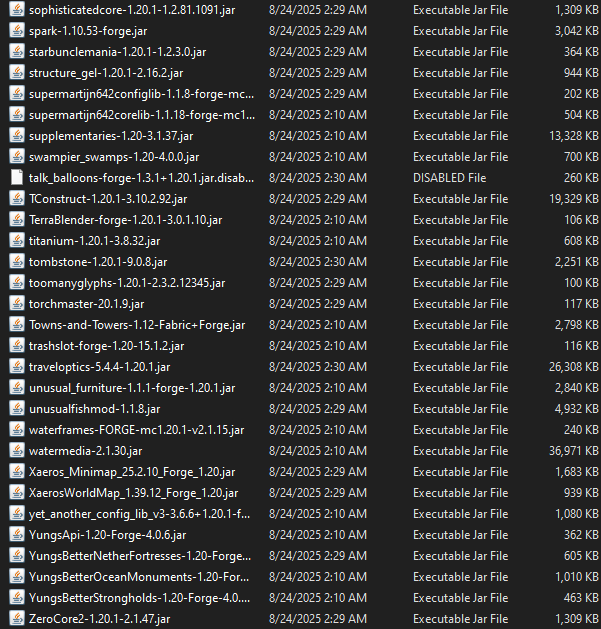Select the icon of YungsApi-1.20-Forge-4.0.6.jar

coord(17,535)
